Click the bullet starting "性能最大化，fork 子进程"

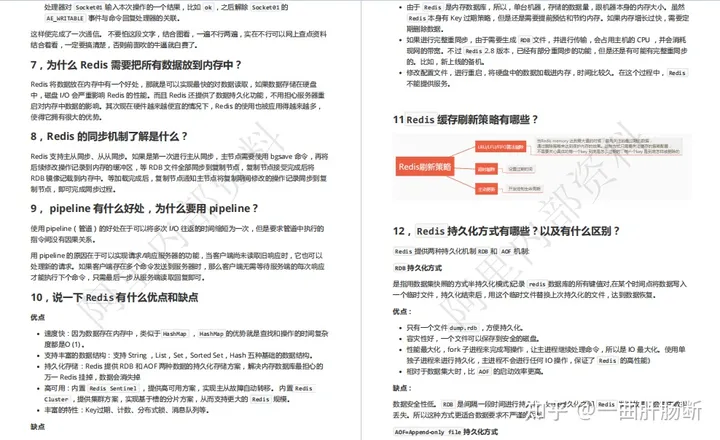tap(546, 355)
